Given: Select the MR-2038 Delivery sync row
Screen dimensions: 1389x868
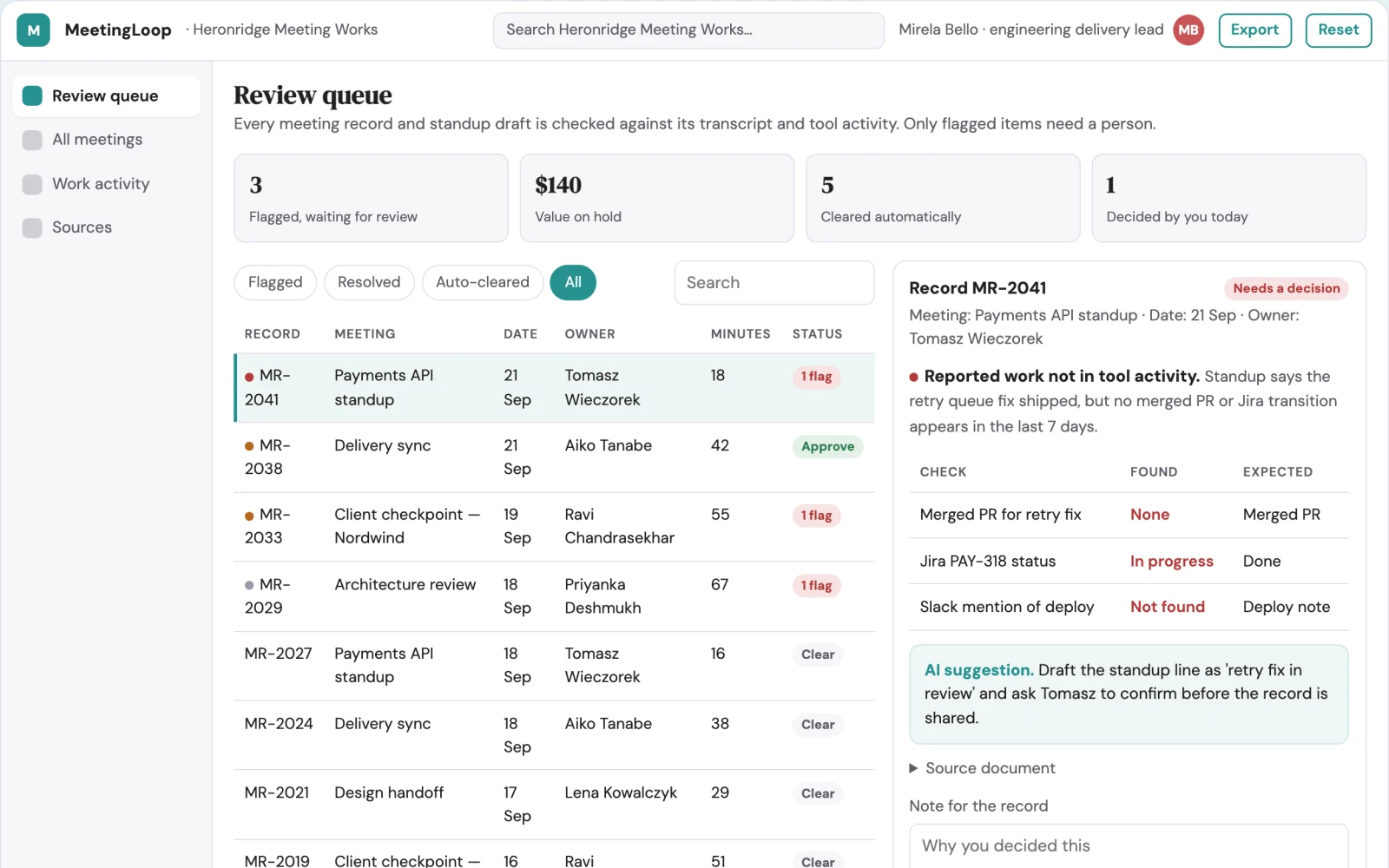Looking at the screenshot, I should pos(555,457).
